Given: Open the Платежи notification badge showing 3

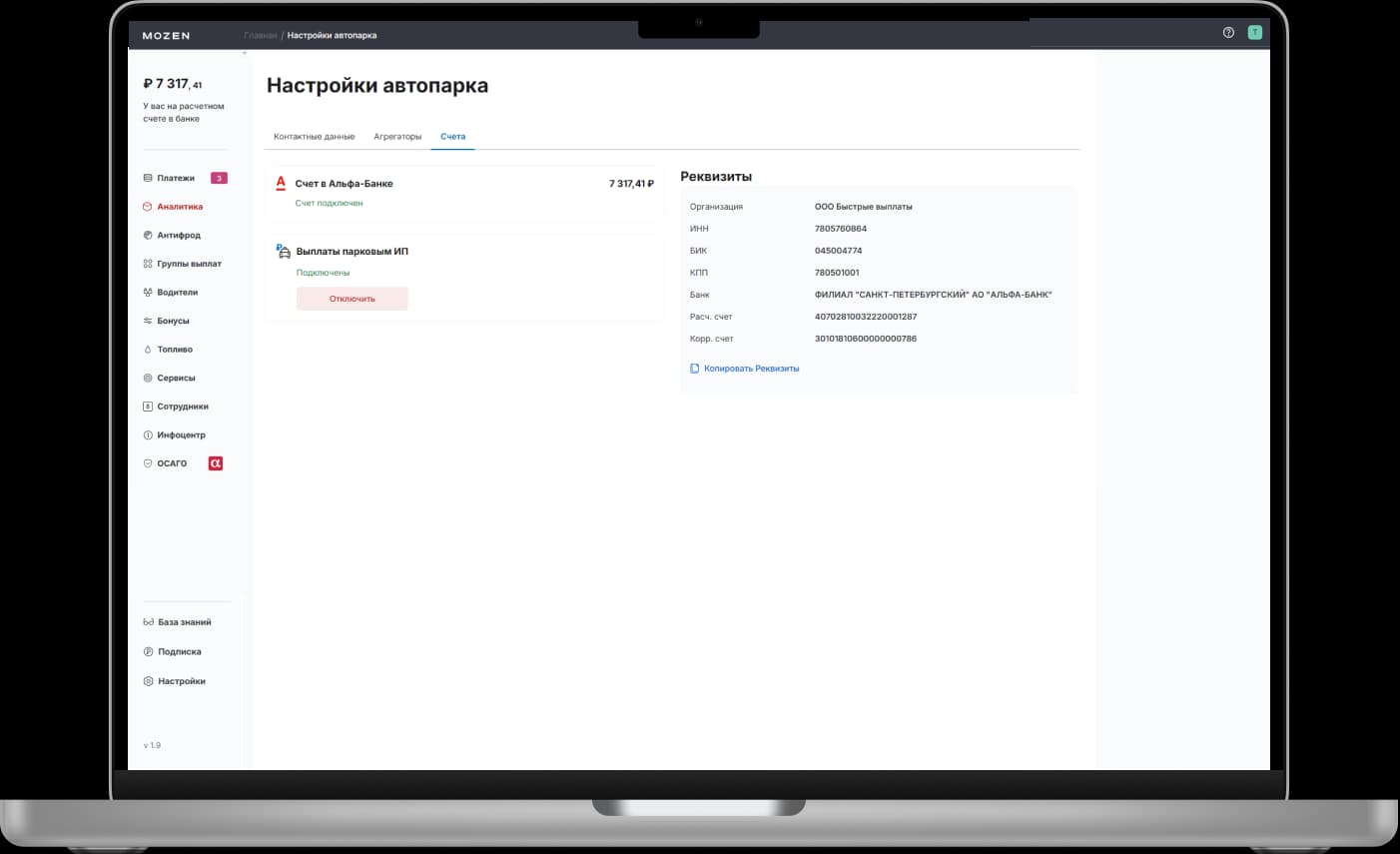Looking at the screenshot, I should 219,178.
